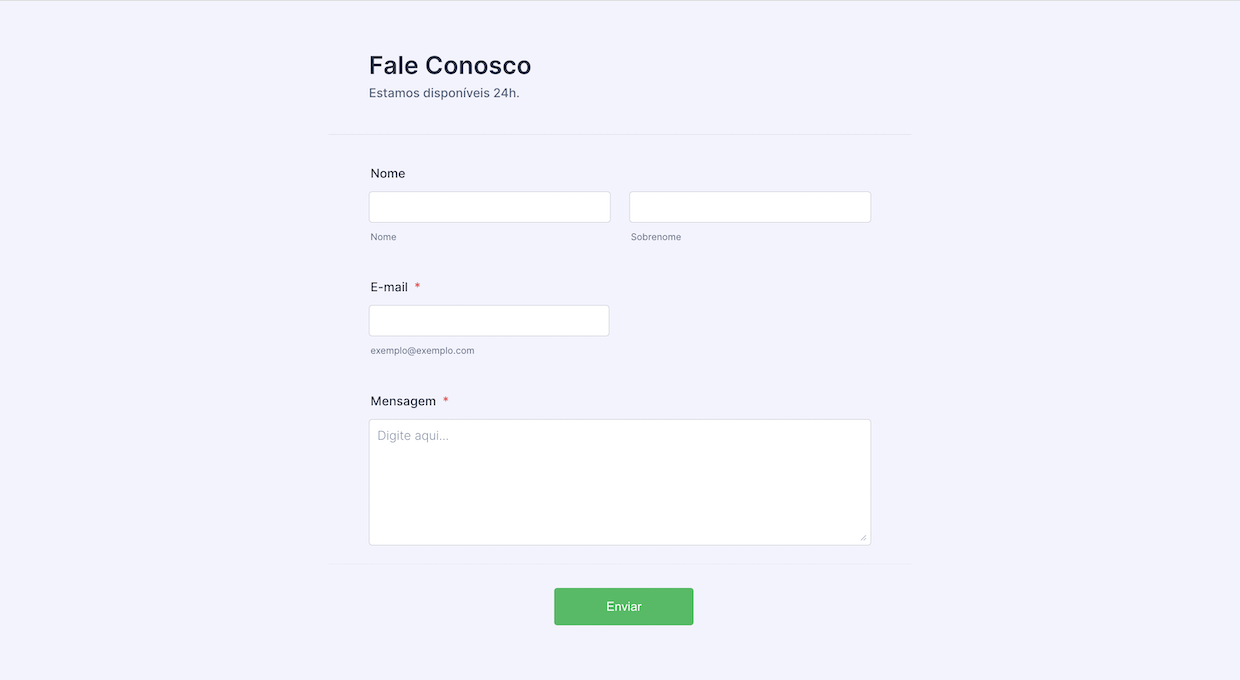Click the E-mail field label
This screenshot has width=1240, height=680.
click(389, 287)
